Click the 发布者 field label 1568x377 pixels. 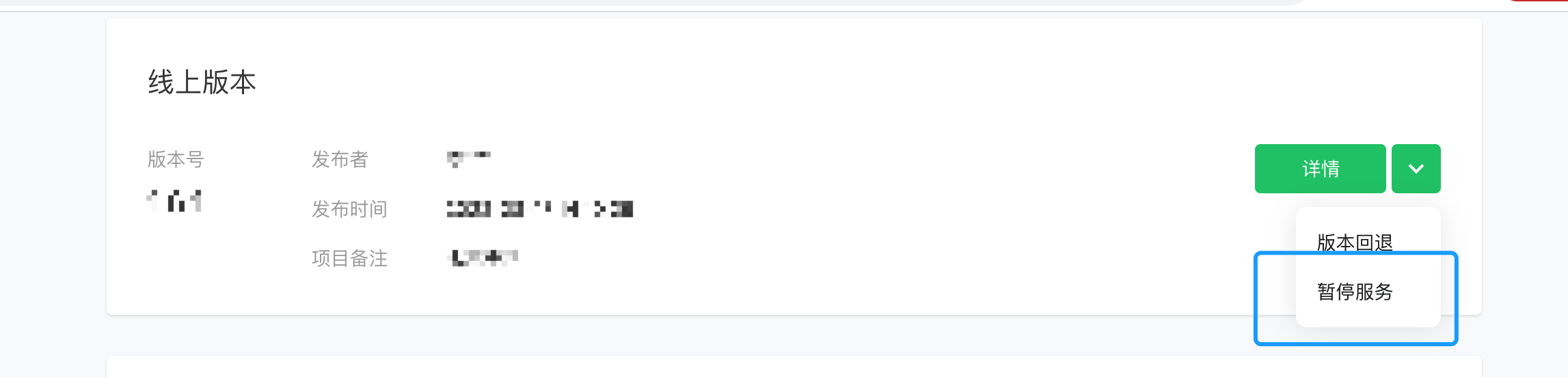click(x=340, y=159)
